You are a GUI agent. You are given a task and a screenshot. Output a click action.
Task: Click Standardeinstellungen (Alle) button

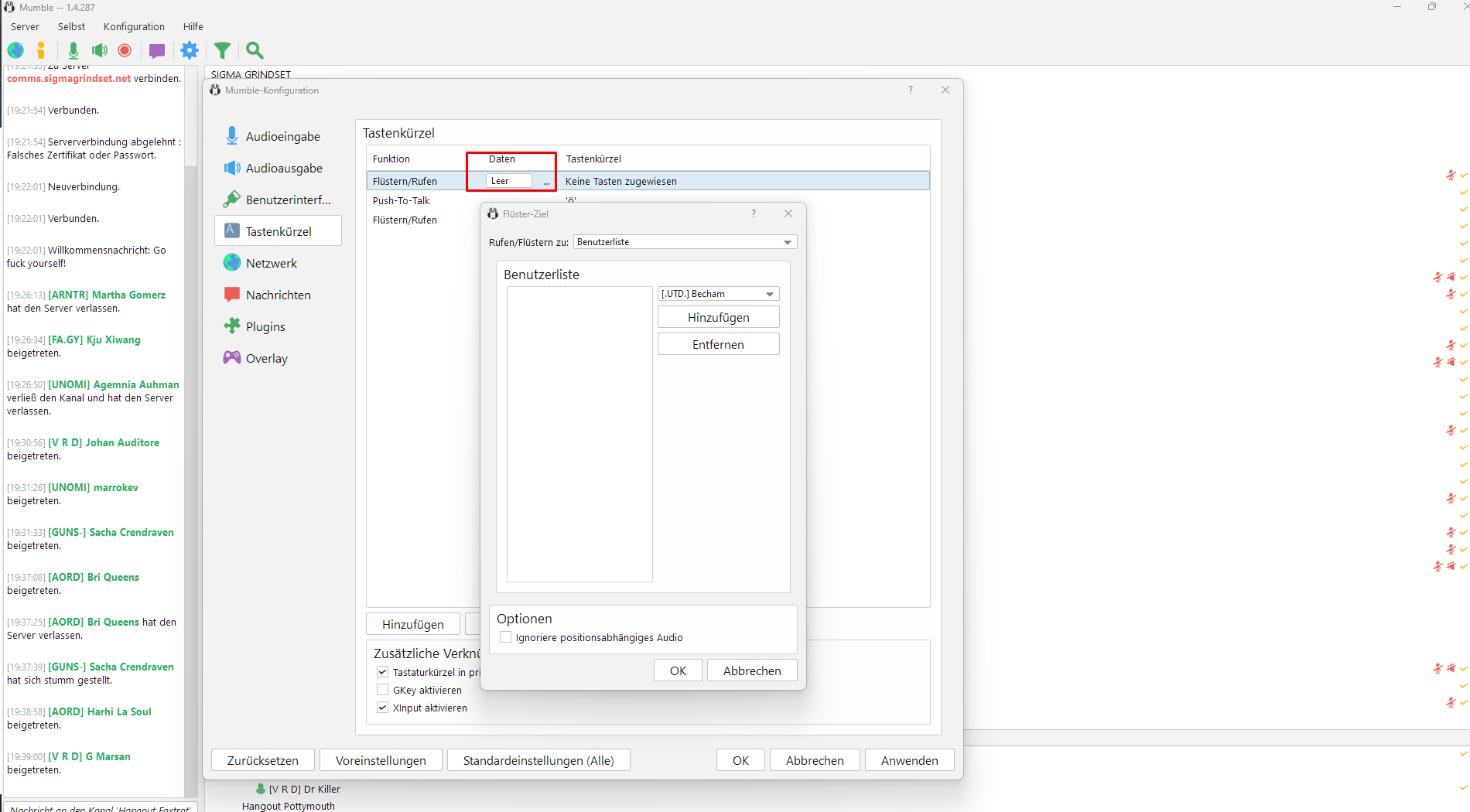tap(538, 760)
